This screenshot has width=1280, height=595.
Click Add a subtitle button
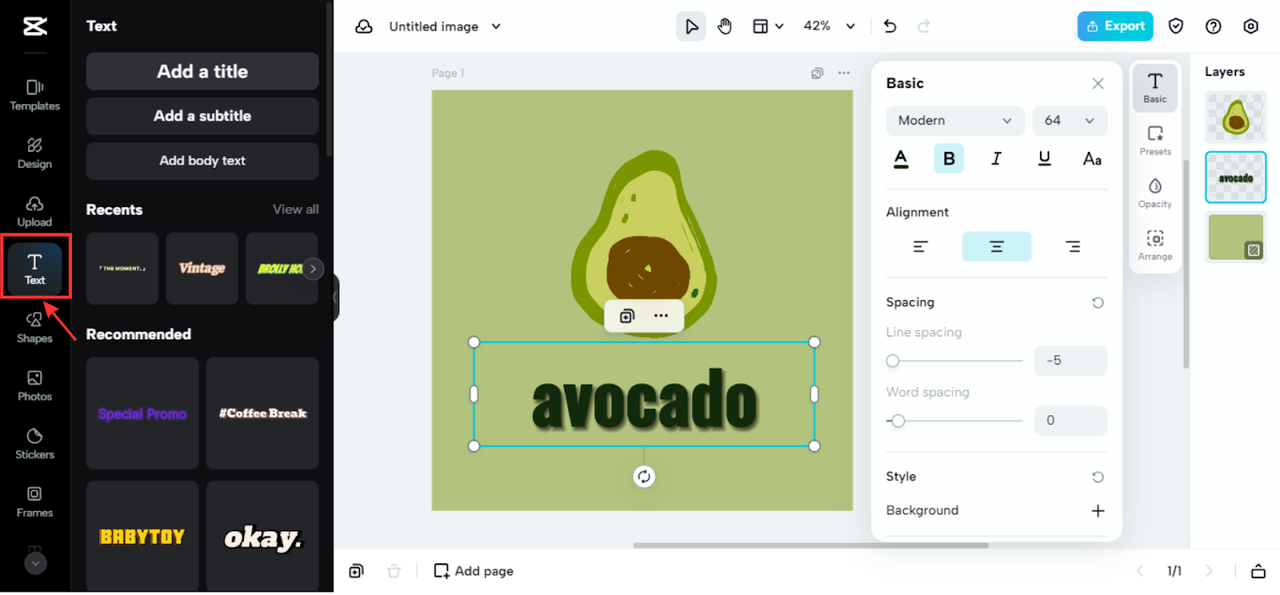pos(202,116)
